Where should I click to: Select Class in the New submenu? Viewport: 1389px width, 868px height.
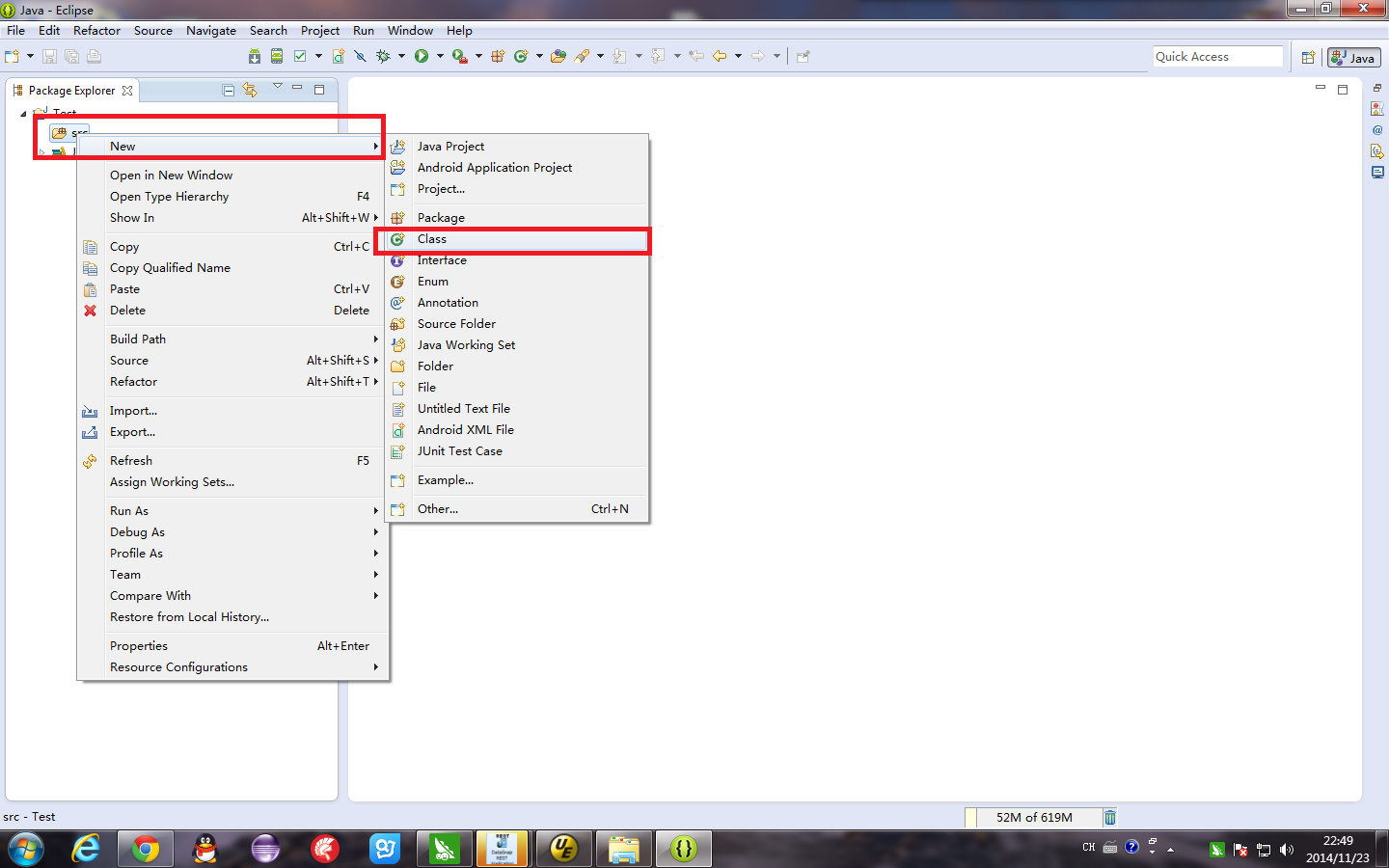pyautogui.click(x=517, y=239)
